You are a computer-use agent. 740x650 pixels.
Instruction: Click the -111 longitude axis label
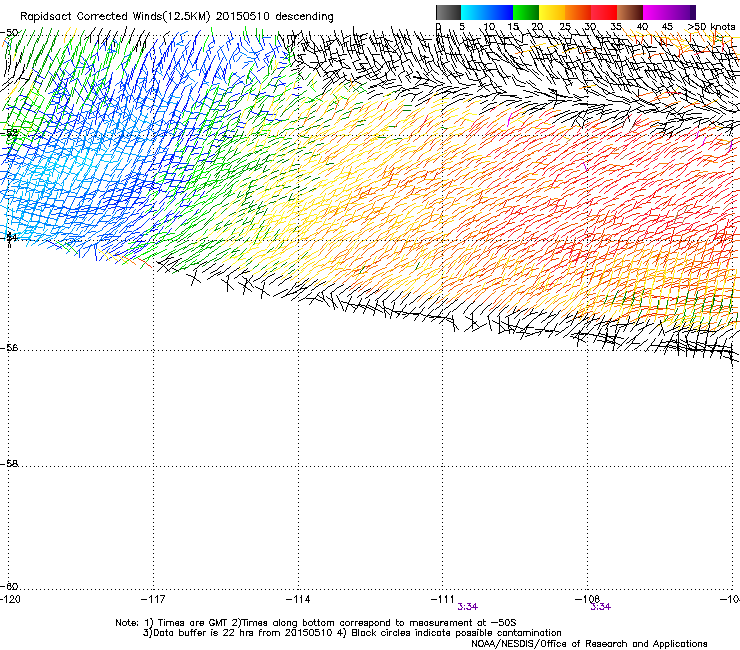click(442, 599)
